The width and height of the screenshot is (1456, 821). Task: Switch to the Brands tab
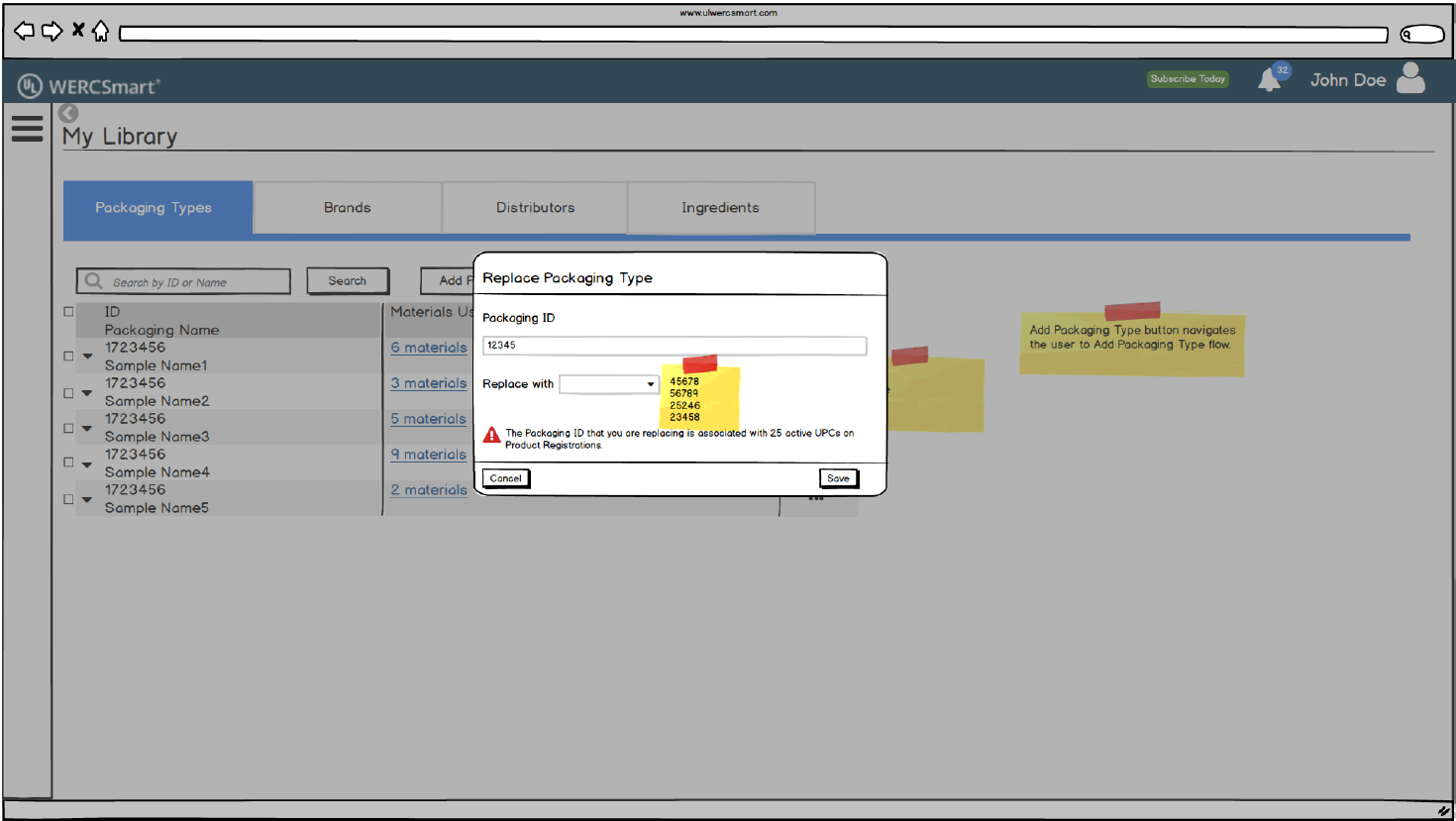coord(347,208)
